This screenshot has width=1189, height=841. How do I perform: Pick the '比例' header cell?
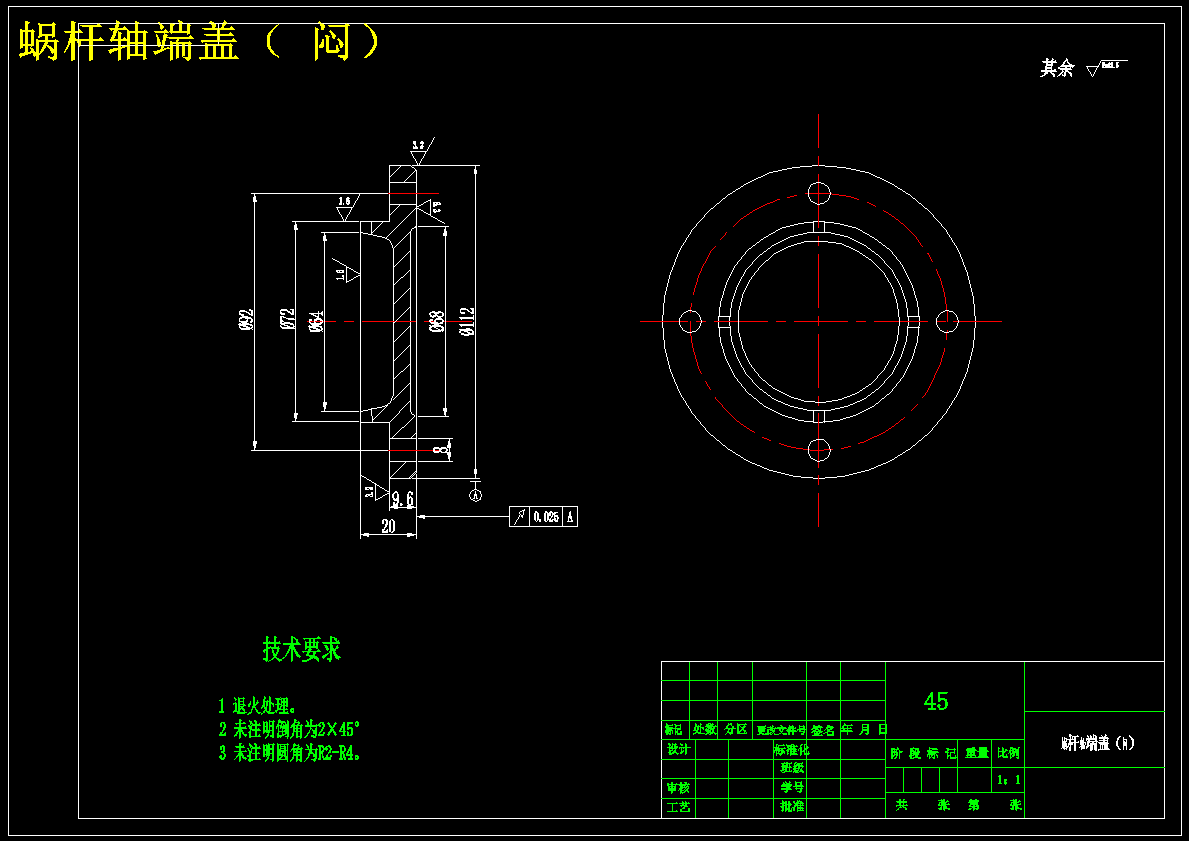click(x=1009, y=753)
